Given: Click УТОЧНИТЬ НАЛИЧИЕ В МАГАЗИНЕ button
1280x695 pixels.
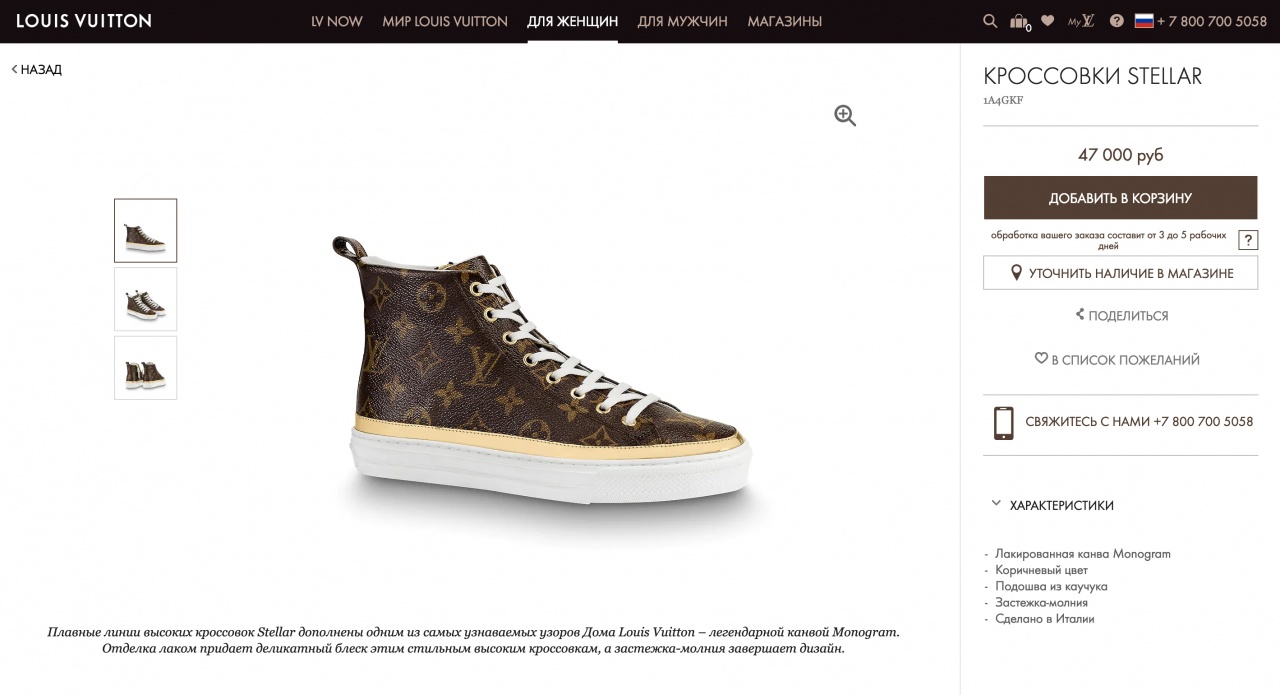Looking at the screenshot, I should click(1120, 273).
